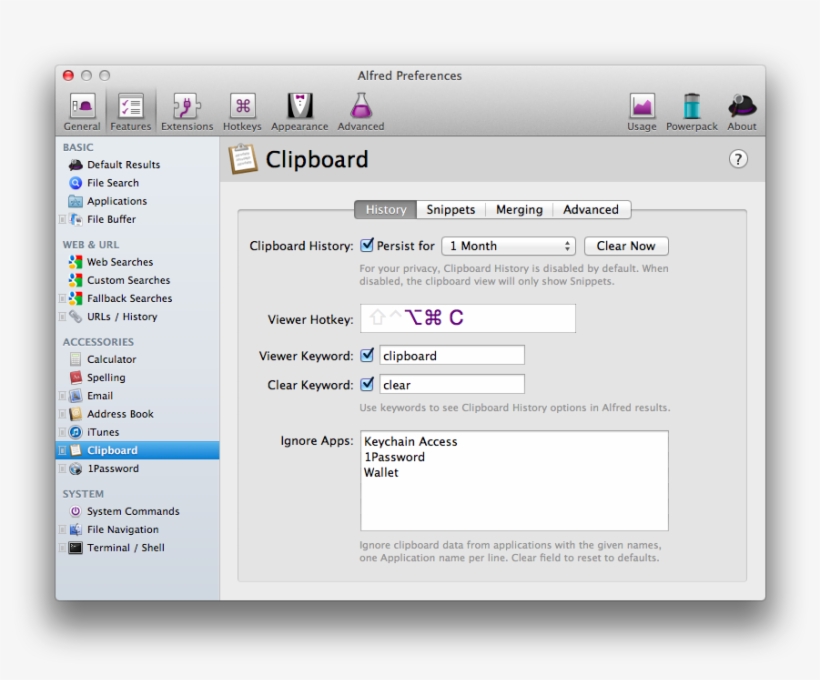Select Custom Searches icon in sidebar
Viewport: 820px width, 680px height.
(x=76, y=280)
